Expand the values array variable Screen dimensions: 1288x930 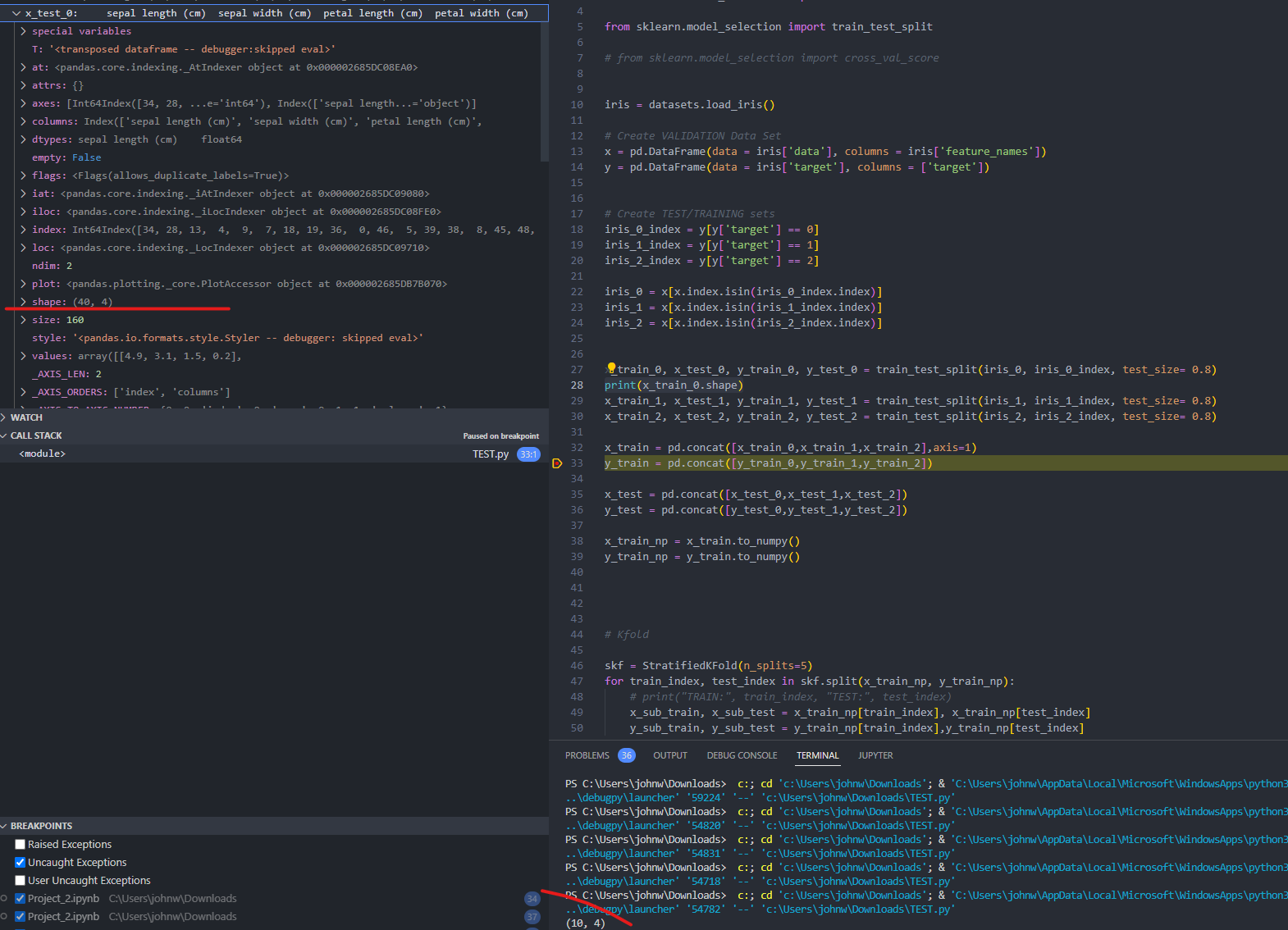pos(23,356)
